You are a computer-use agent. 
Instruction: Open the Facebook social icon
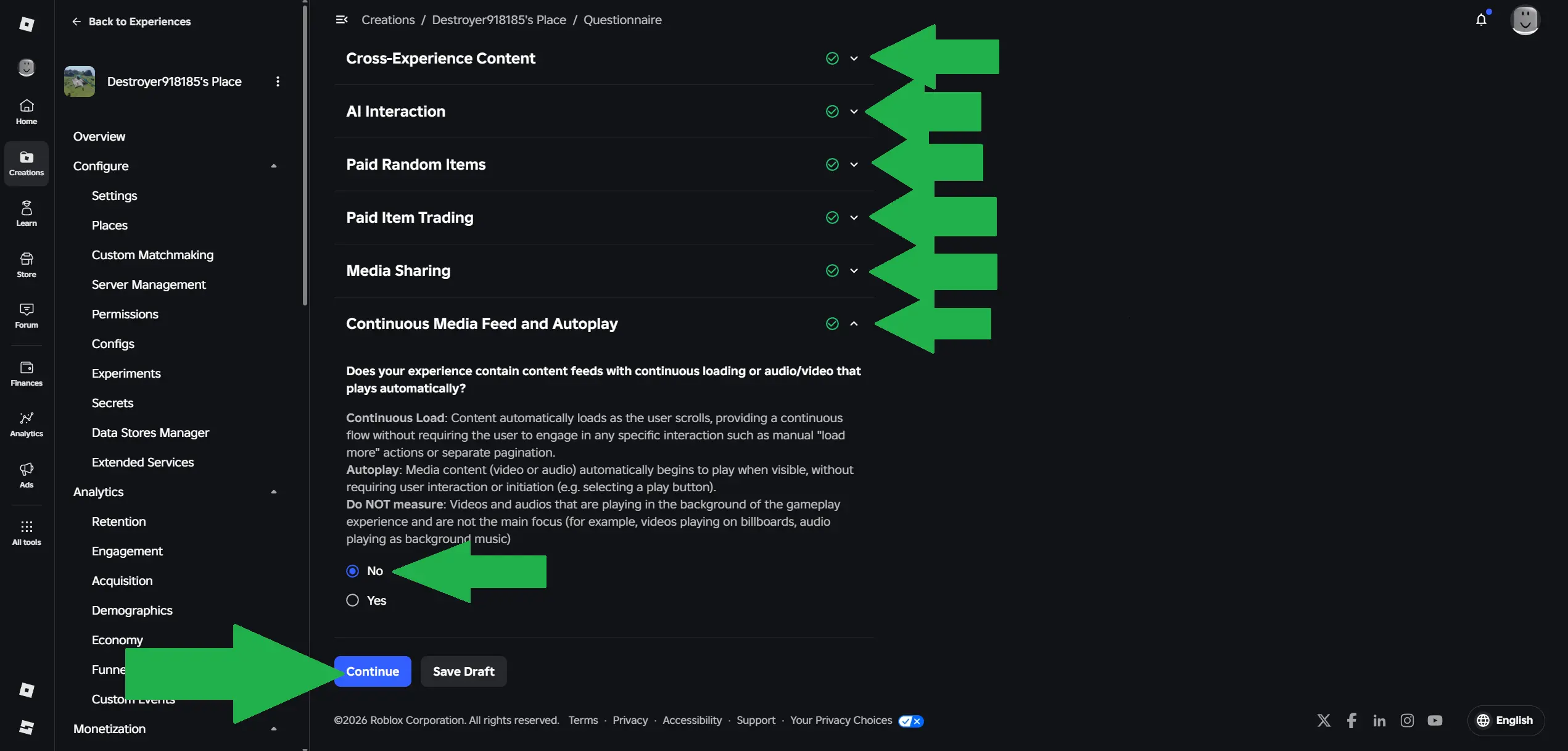click(1351, 720)
